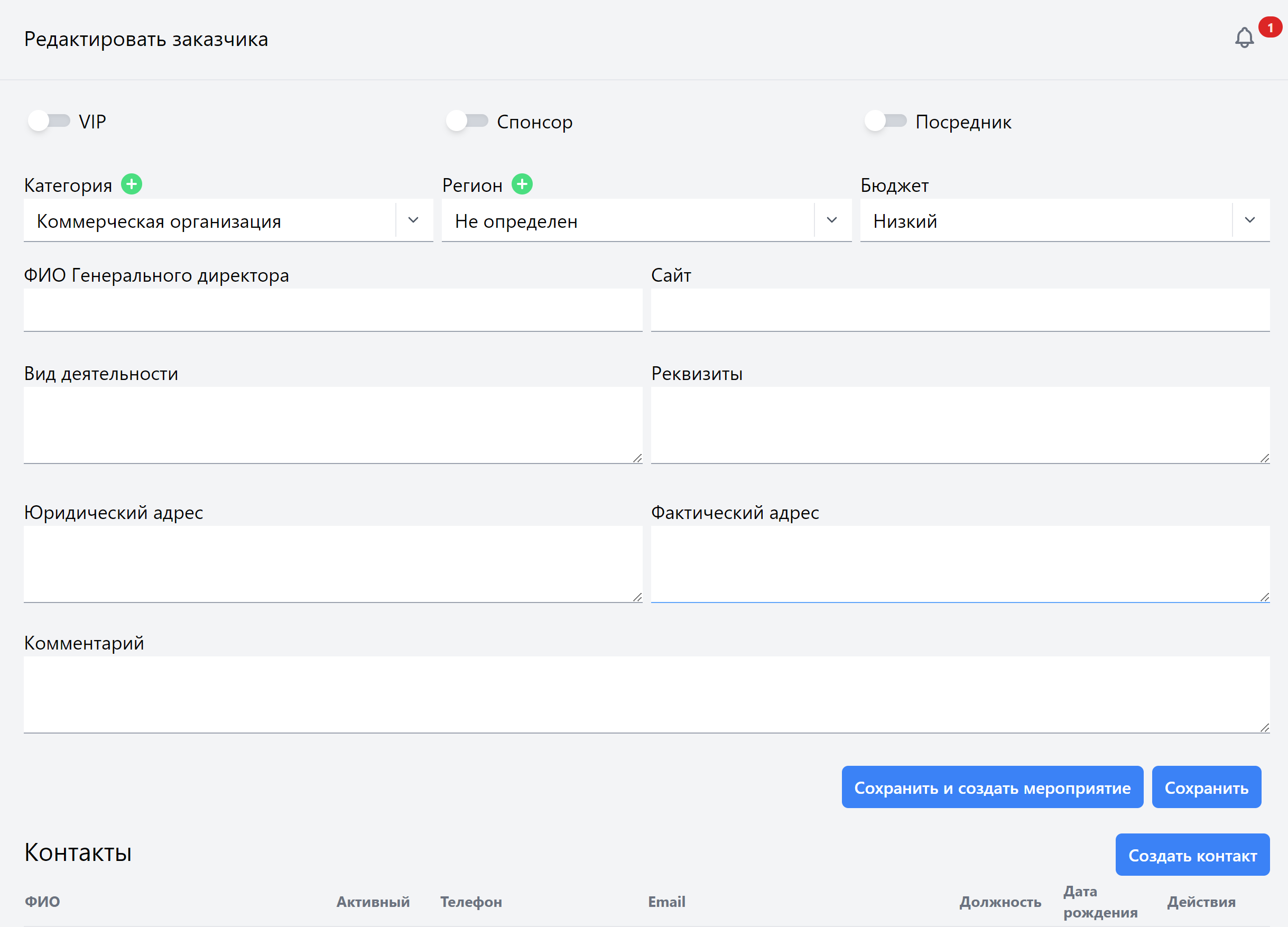Add new category with green plus icon

[x=132, y=184]
